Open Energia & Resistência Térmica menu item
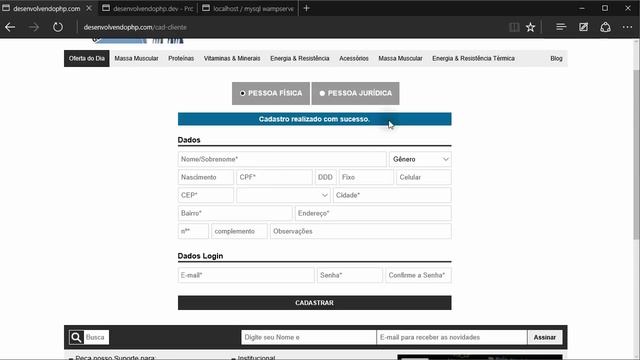The width and height of the screenshot is (640, 360). (473, 58)
